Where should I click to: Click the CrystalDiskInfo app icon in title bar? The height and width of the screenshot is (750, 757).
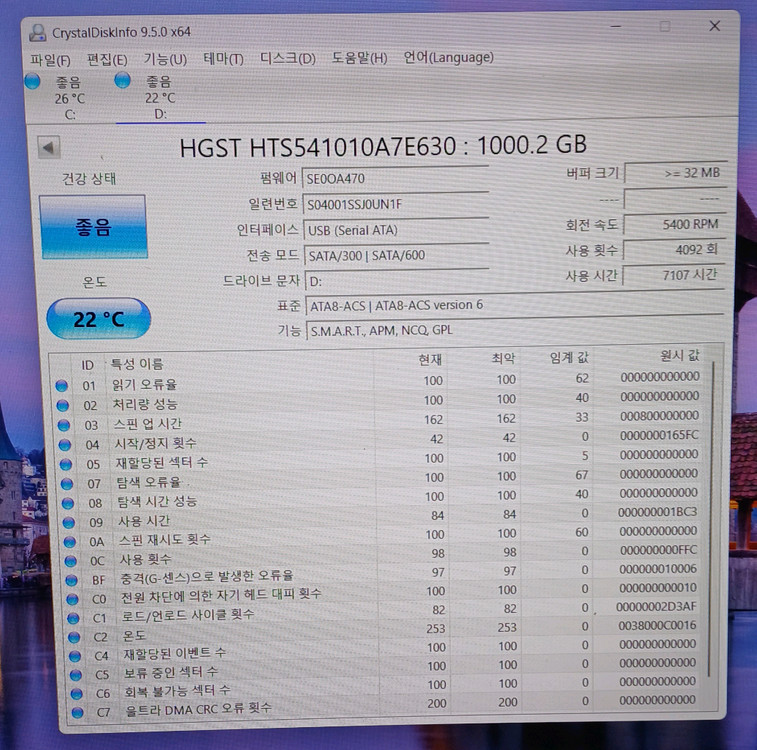click(x=37, y=33)
